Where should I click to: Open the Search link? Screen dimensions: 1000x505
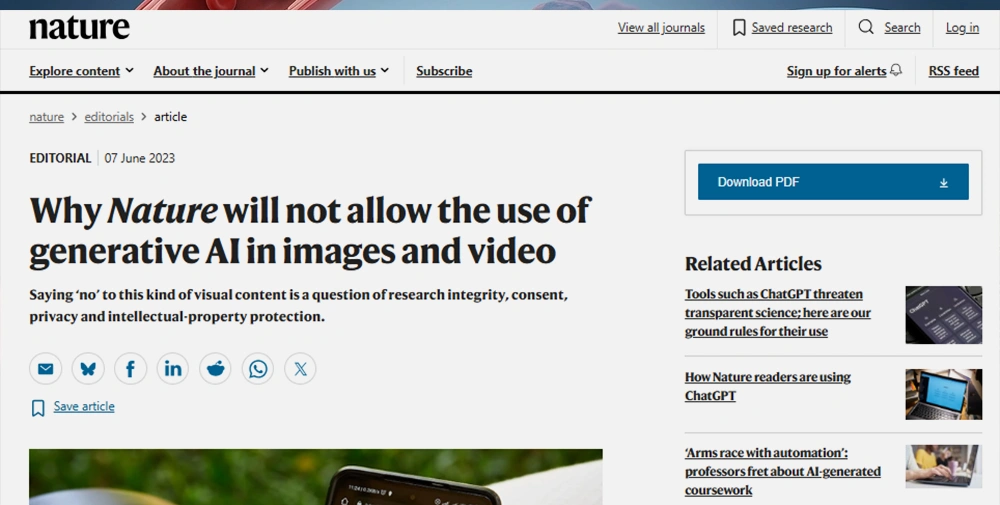click(x=902, y=27)
